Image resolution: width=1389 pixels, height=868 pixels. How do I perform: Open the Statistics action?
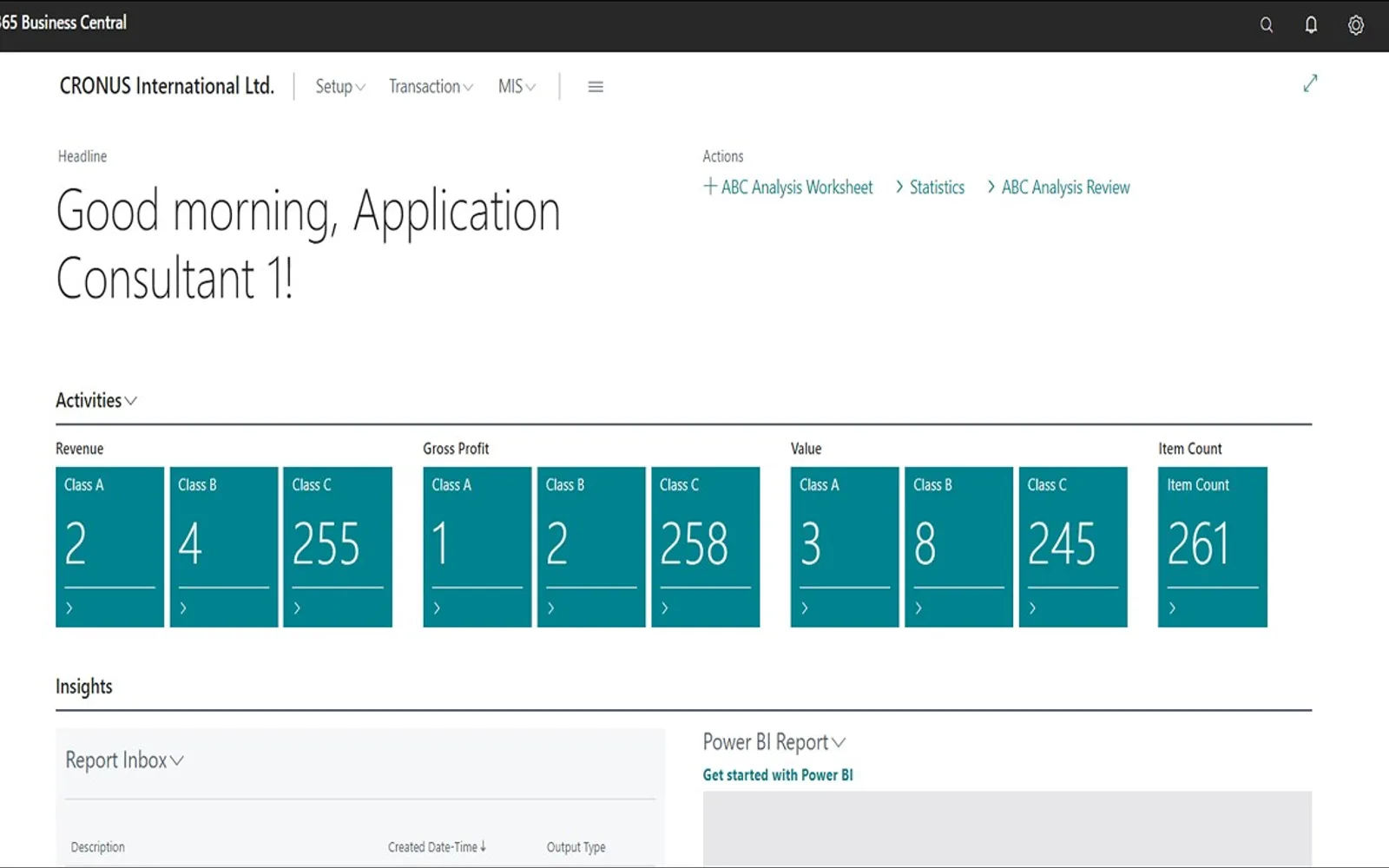[x=930, y=187]
